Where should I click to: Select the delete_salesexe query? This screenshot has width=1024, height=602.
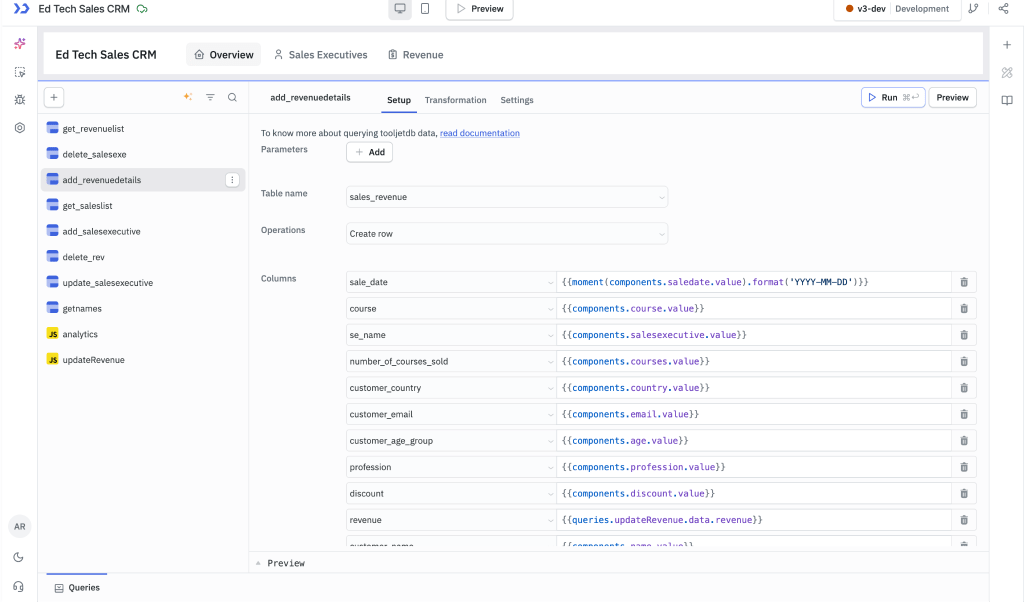click(142, 155)
